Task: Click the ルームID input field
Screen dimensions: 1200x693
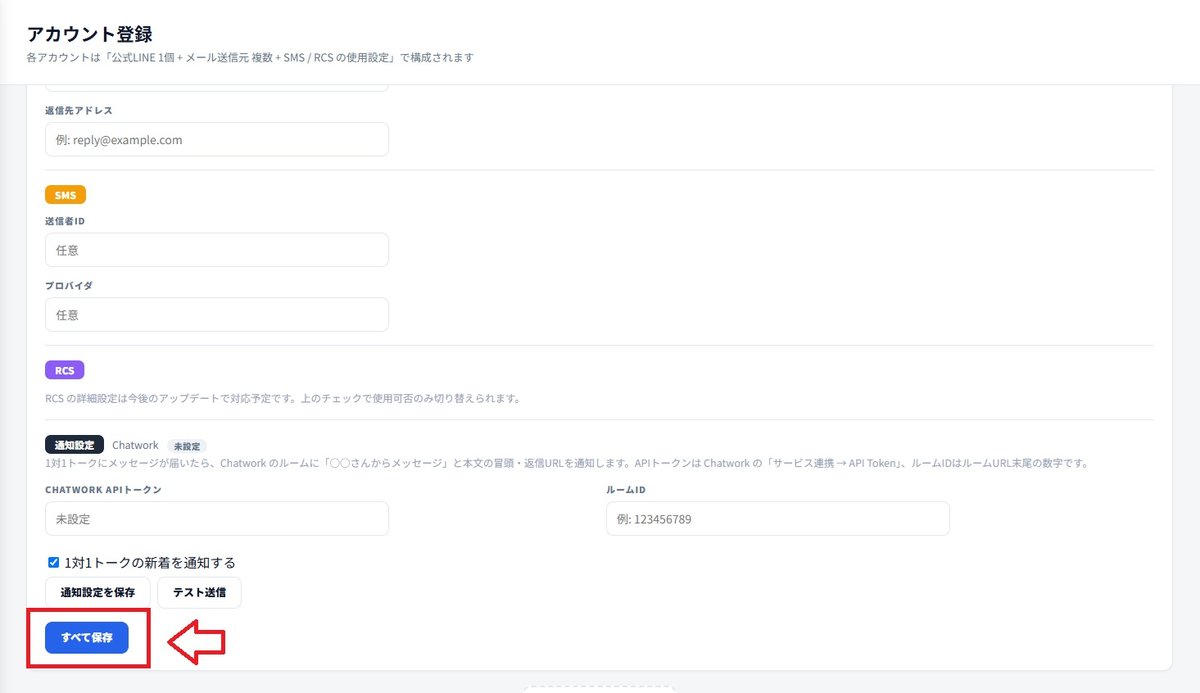Action: pyautogui.click(x=778, y=519)
